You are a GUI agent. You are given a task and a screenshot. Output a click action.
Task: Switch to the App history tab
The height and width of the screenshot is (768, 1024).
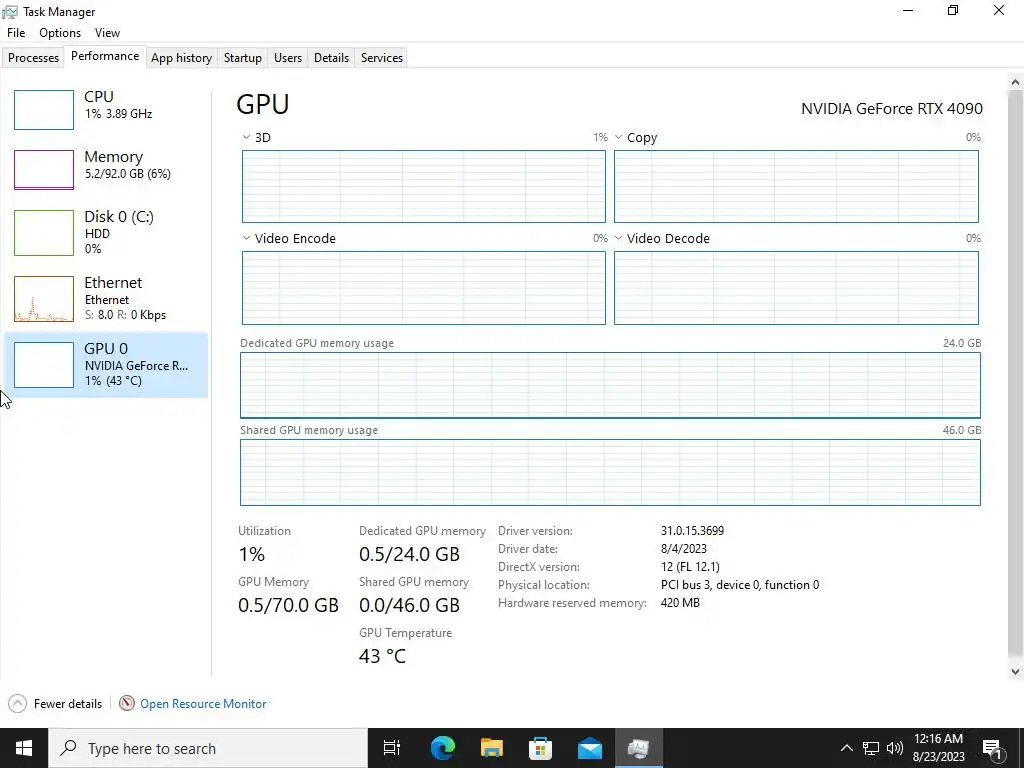pyautogui.click(x=182, y=57)
